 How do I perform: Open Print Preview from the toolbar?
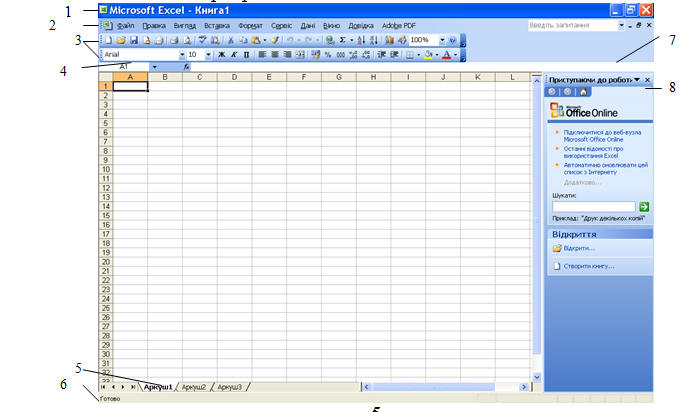187,40
